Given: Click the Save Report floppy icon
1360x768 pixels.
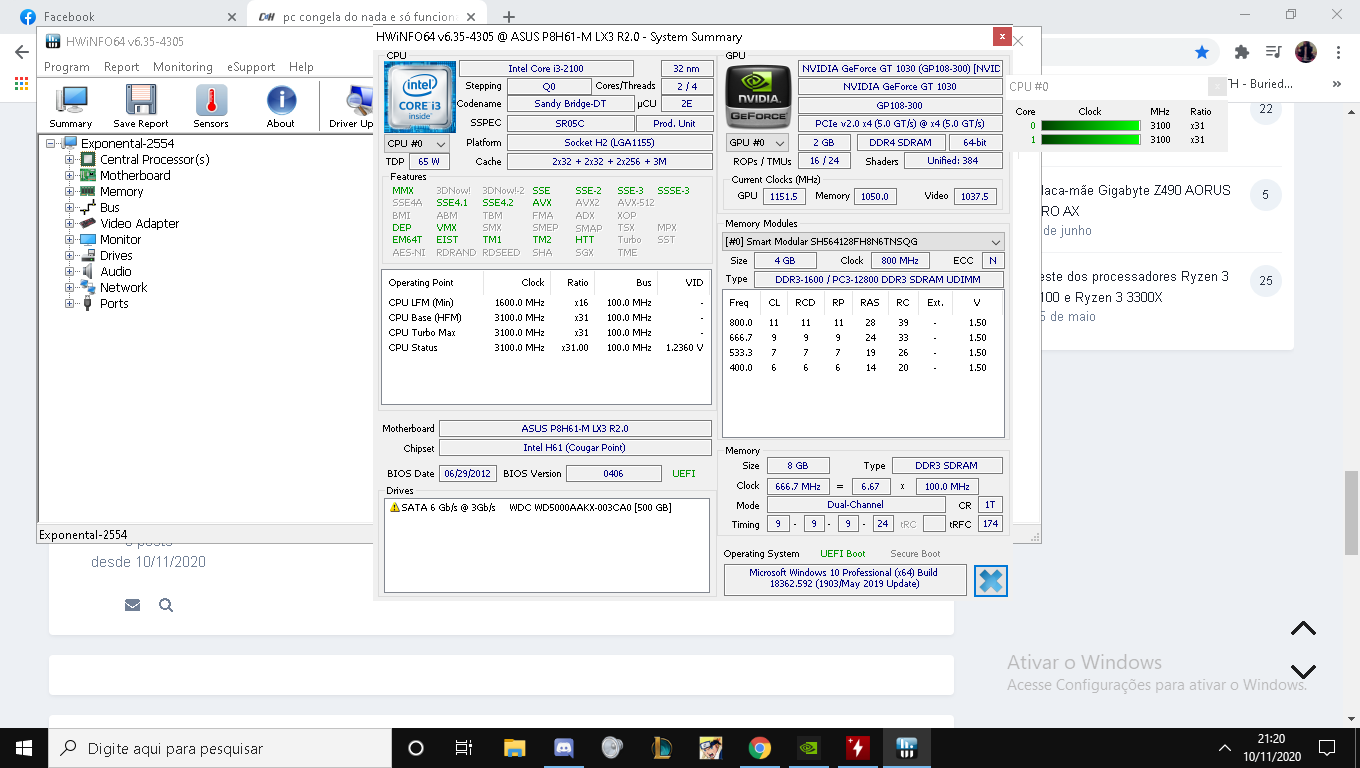Looking at the screenshot, I should [x=141, y=106].
